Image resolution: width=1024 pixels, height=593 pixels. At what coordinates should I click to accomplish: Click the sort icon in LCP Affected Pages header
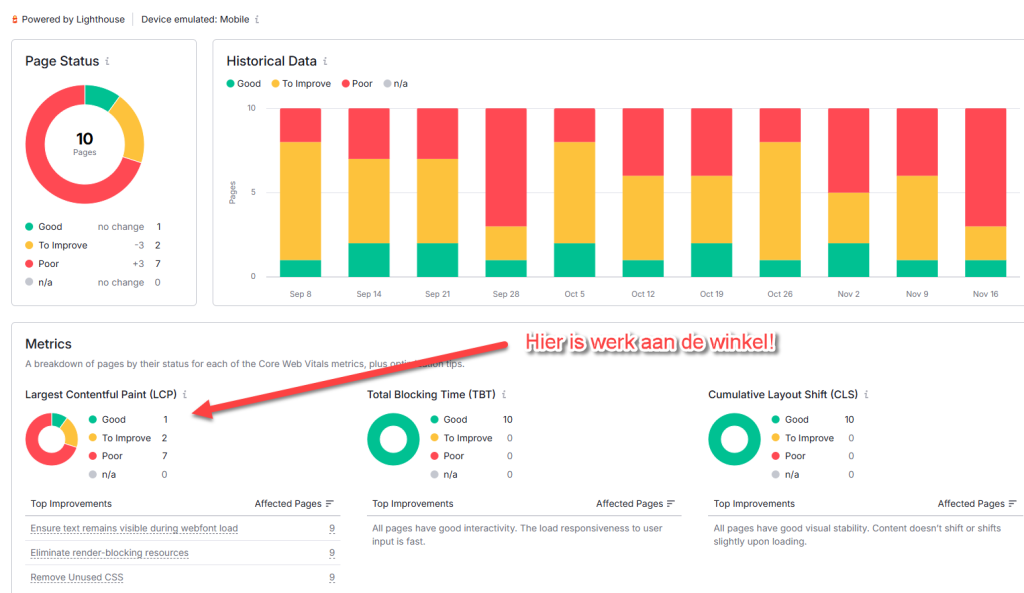pyautogui.click(x=330, y=504)
